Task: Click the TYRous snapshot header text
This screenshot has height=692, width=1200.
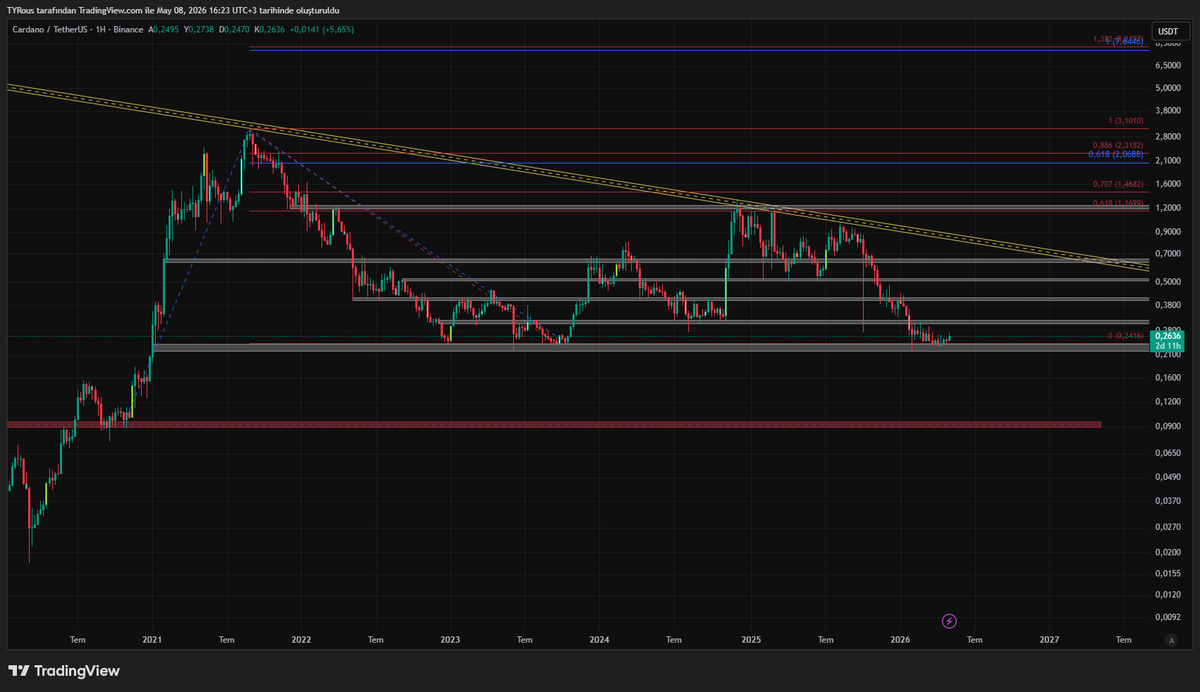Action: click(174, 10)
